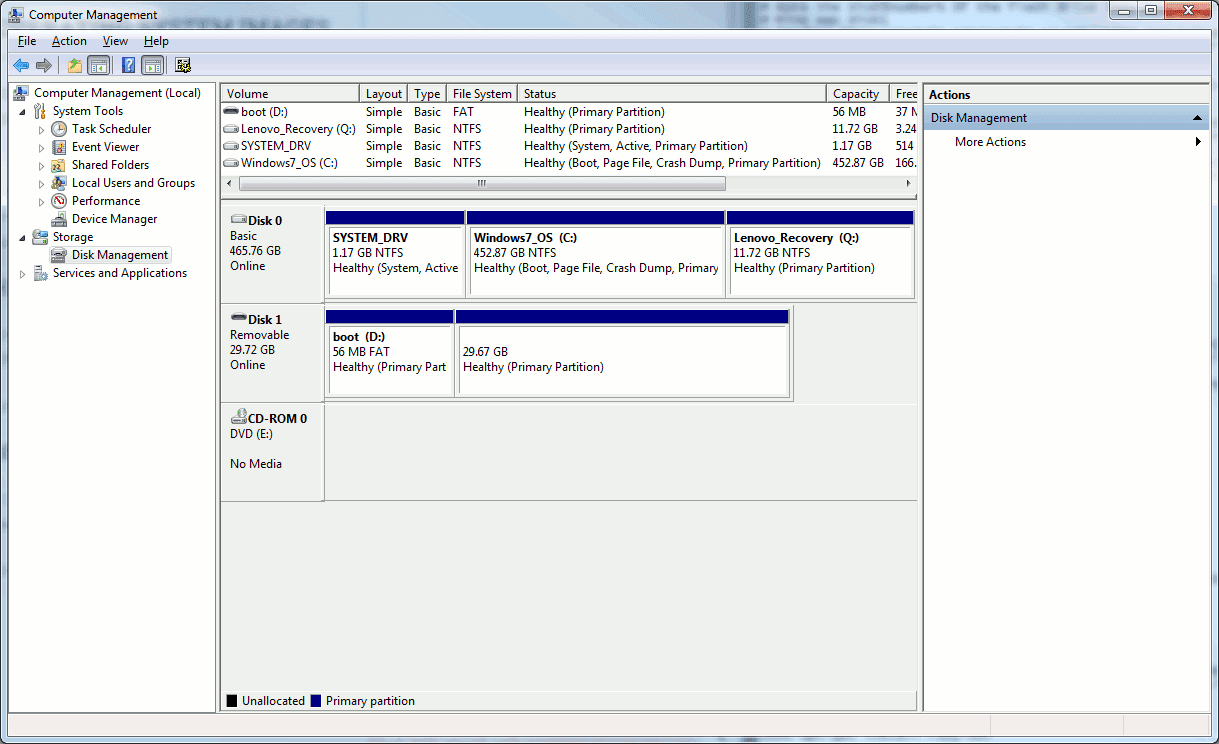Screen dimensions: 1219x744
Task: Click the Windows7_OS (C:) volume drive icon
Action: (x=231, y=163)
